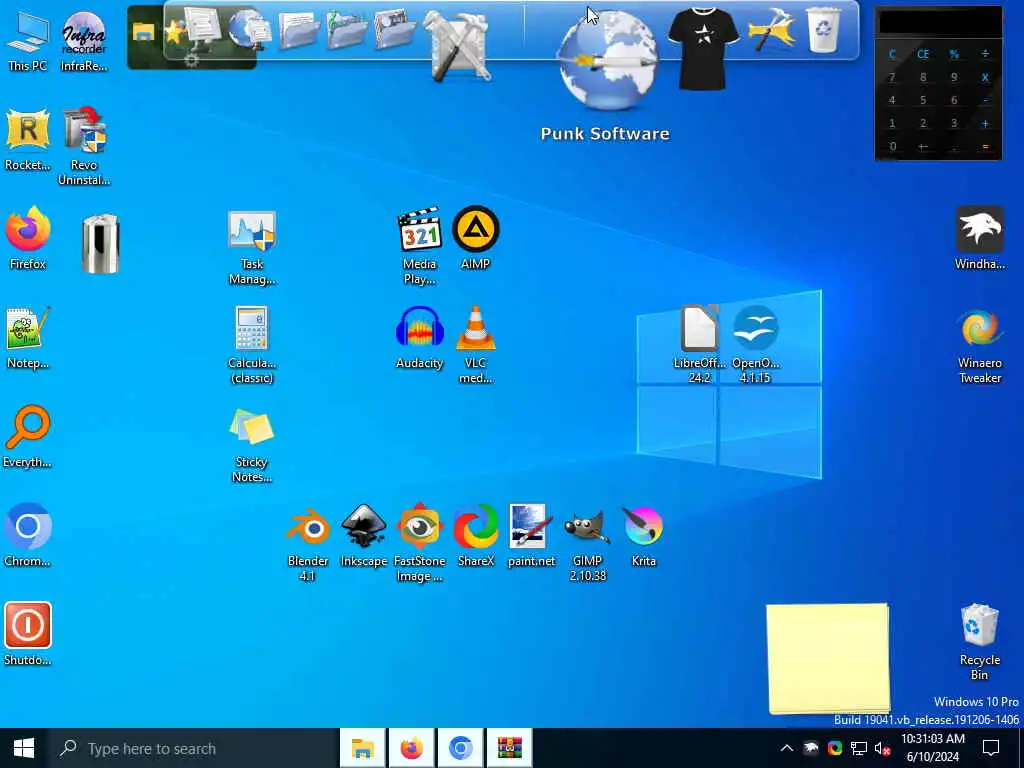Open the notification center icon
Image resolution: width=1024 pixels, height=768 pixels.
click(x=991, y=748)
